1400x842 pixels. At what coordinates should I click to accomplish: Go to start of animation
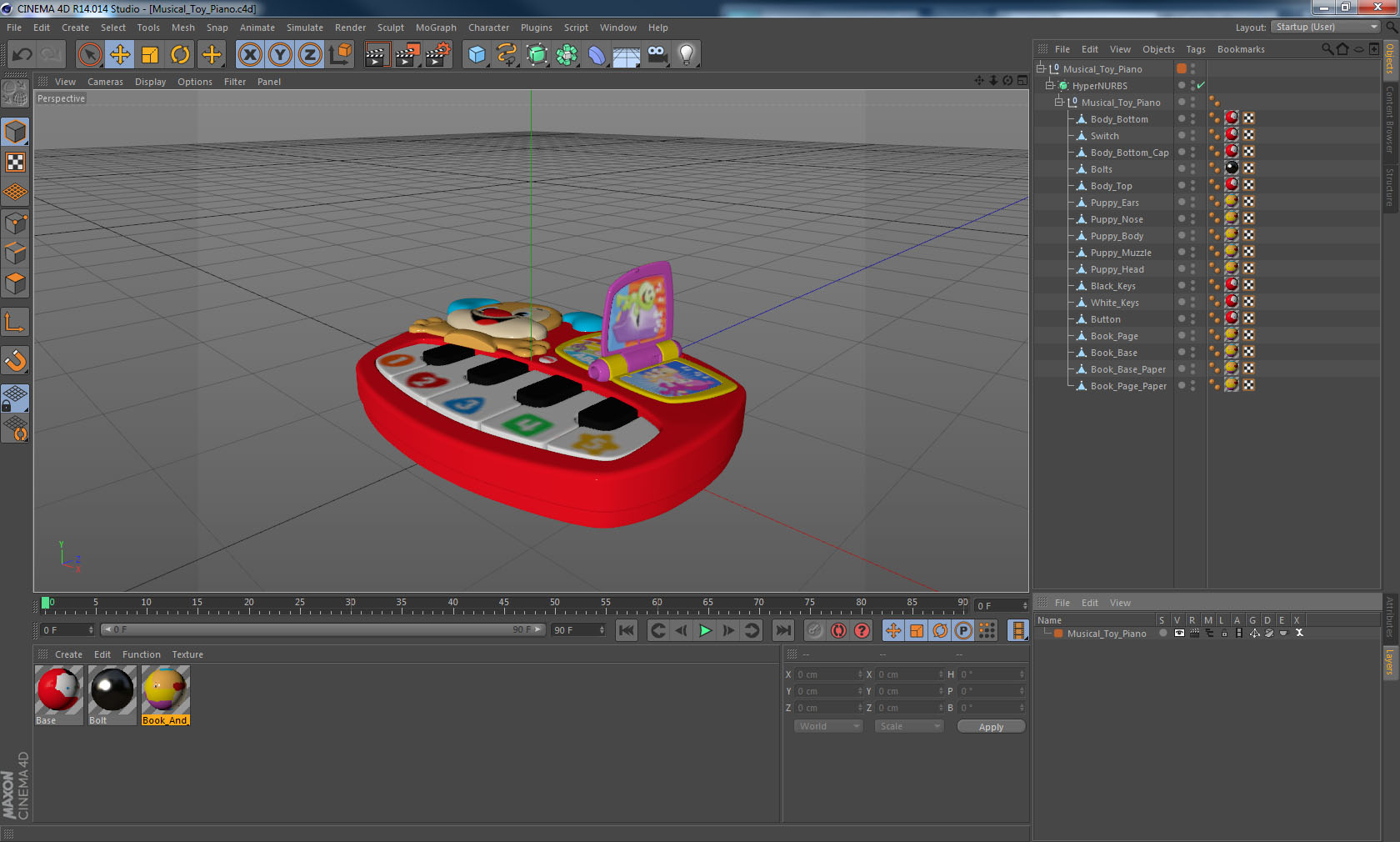pos(627,630)
